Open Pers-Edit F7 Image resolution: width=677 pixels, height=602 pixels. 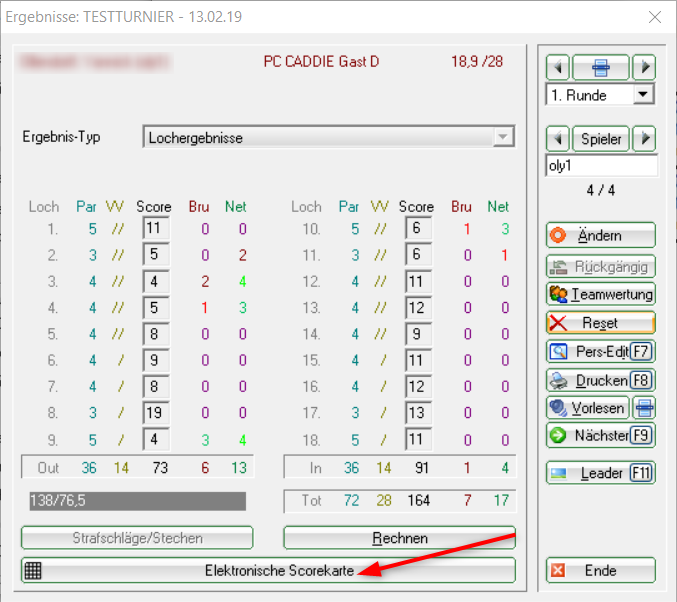(x=601, y=351)
